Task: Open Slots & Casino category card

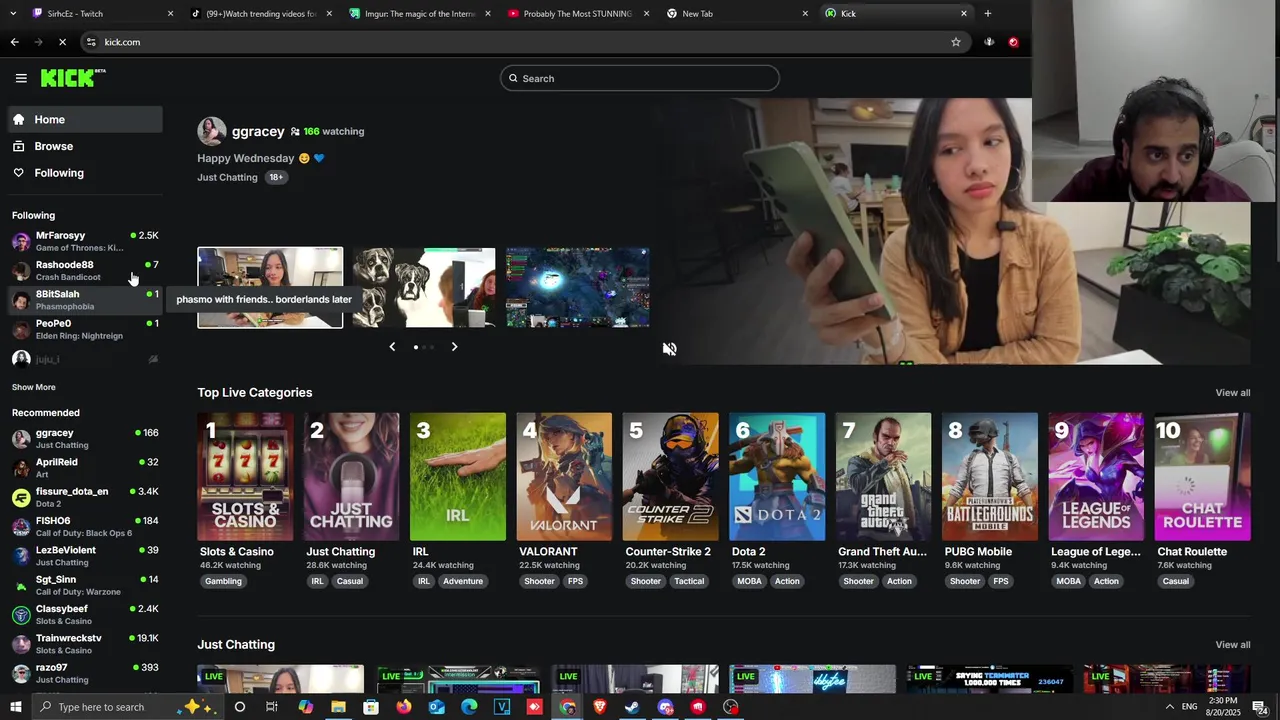Action: pos(245,477)
